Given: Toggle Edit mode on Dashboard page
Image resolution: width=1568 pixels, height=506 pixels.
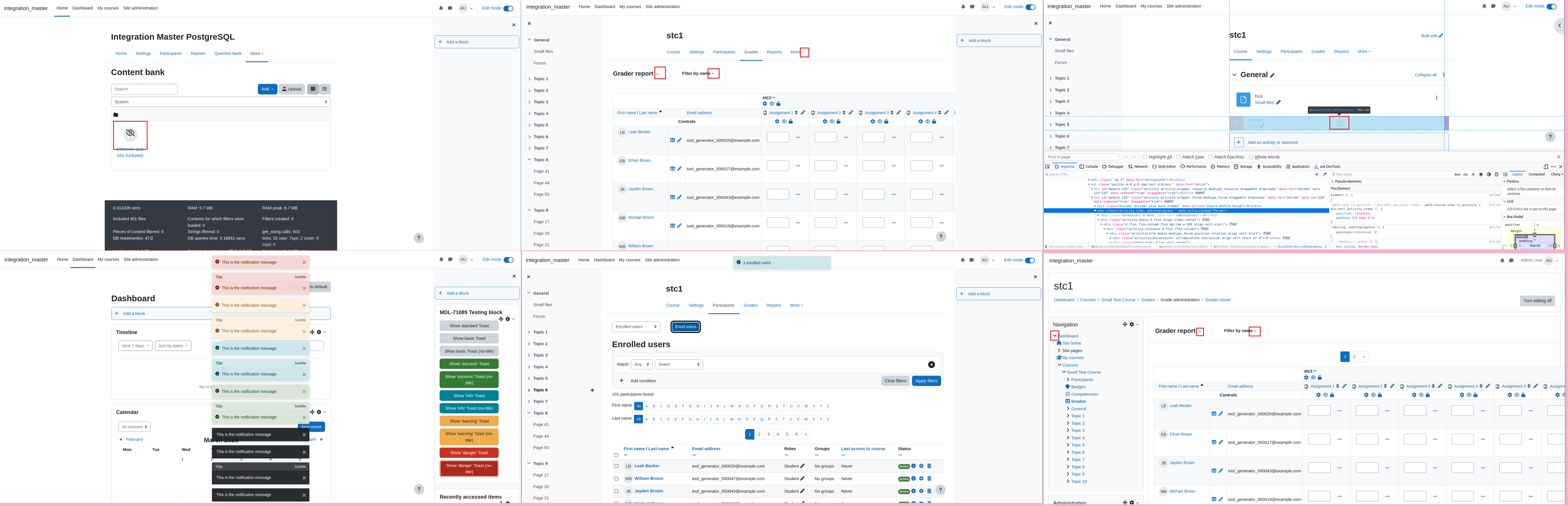Looking at the screenshot, I should click(x=508, y=260).
